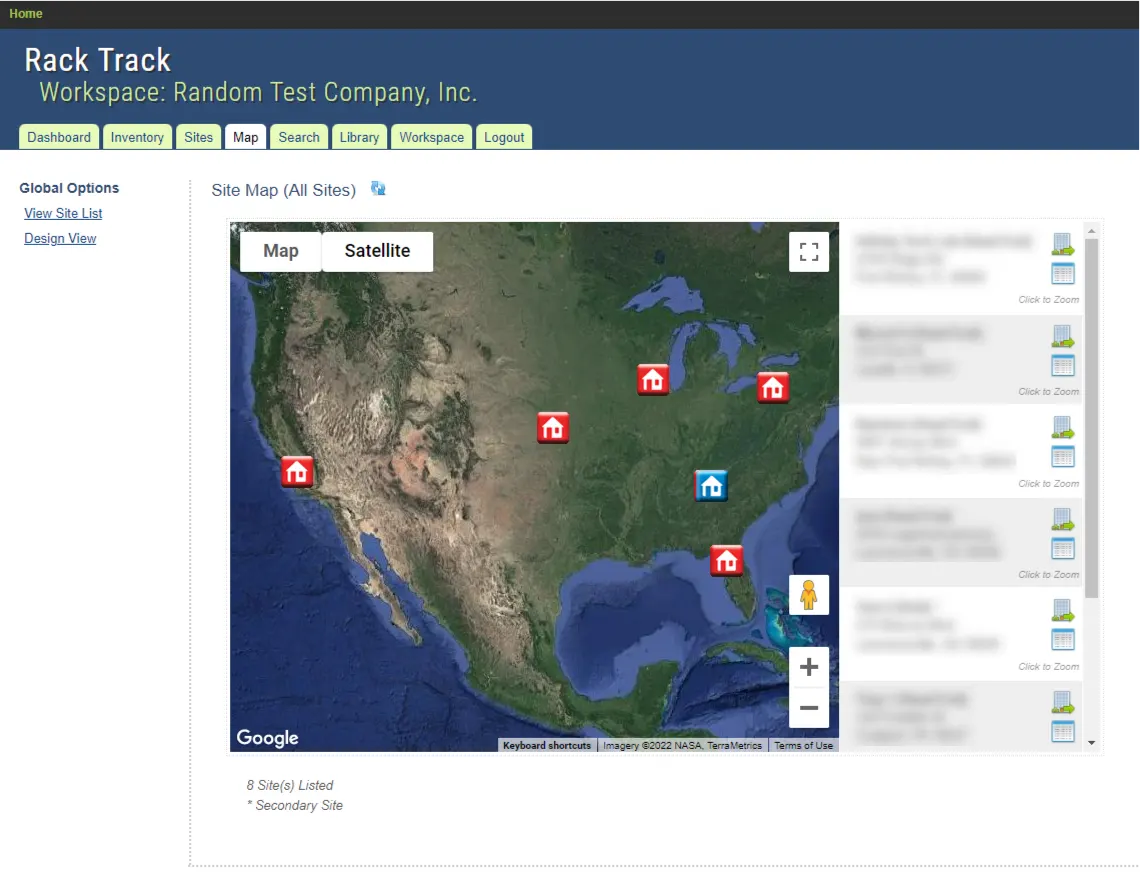Click the Home link in top bar
This screenshot has width=1140, height=881.
coord(26,14)
